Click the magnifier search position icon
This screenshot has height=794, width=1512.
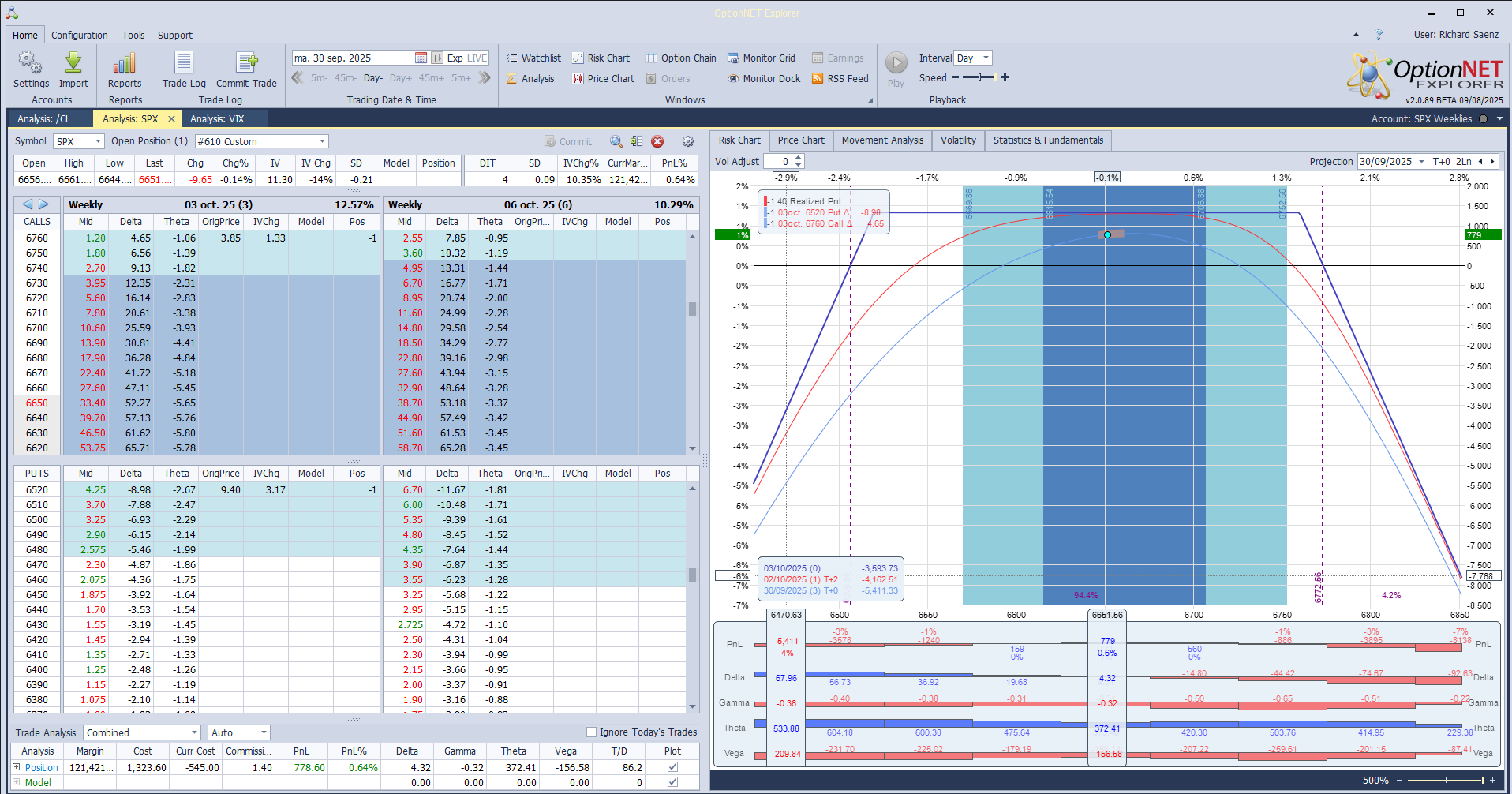point(616,141)
